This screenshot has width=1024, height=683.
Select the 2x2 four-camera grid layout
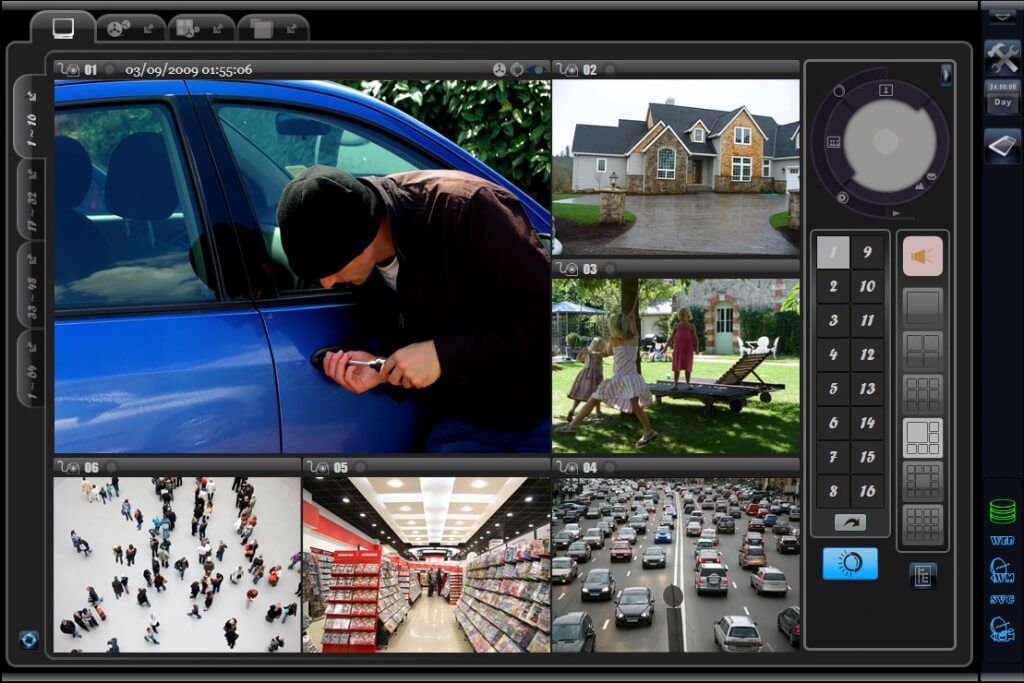922,349
